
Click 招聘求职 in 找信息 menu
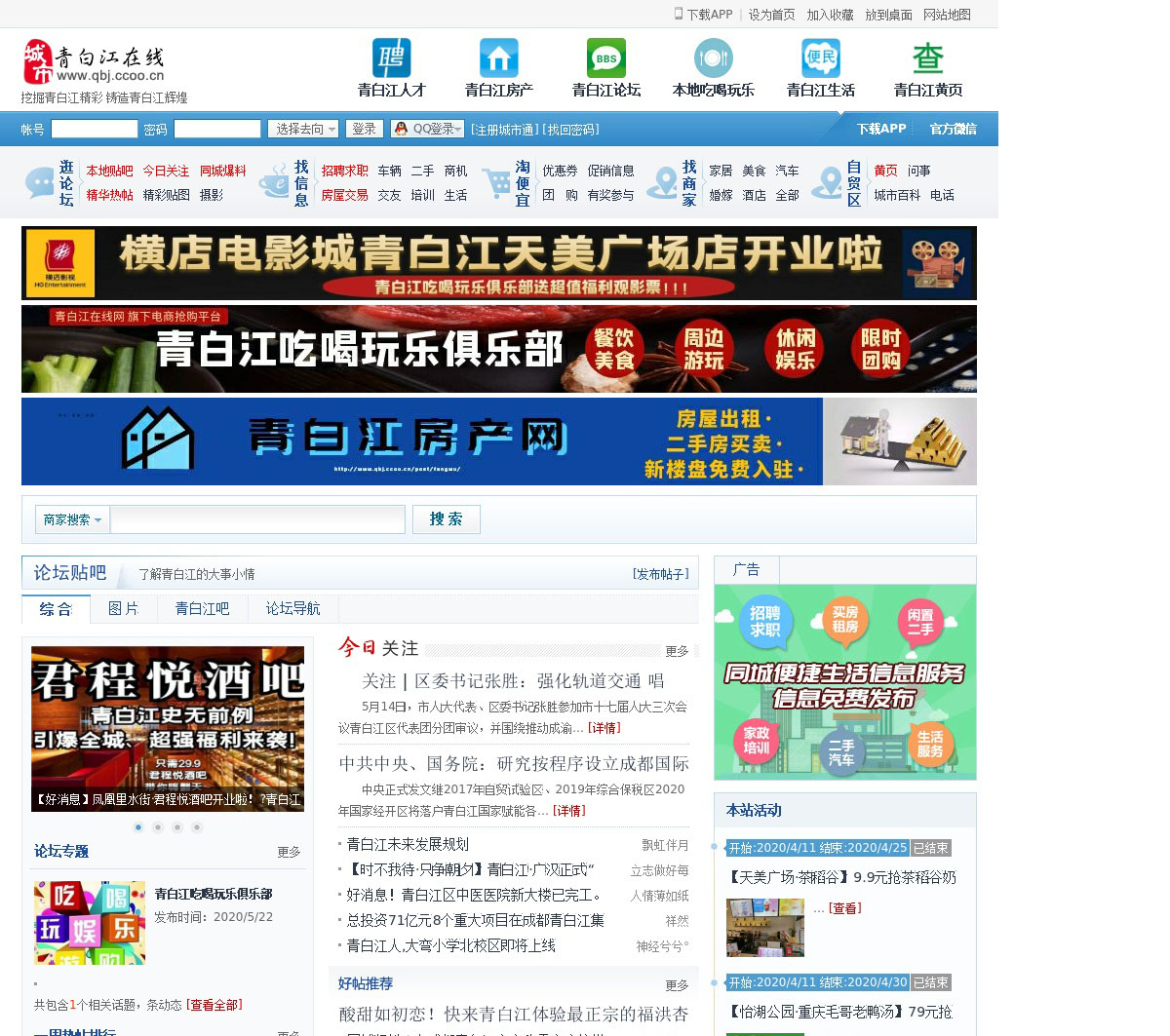click(345, 171)
